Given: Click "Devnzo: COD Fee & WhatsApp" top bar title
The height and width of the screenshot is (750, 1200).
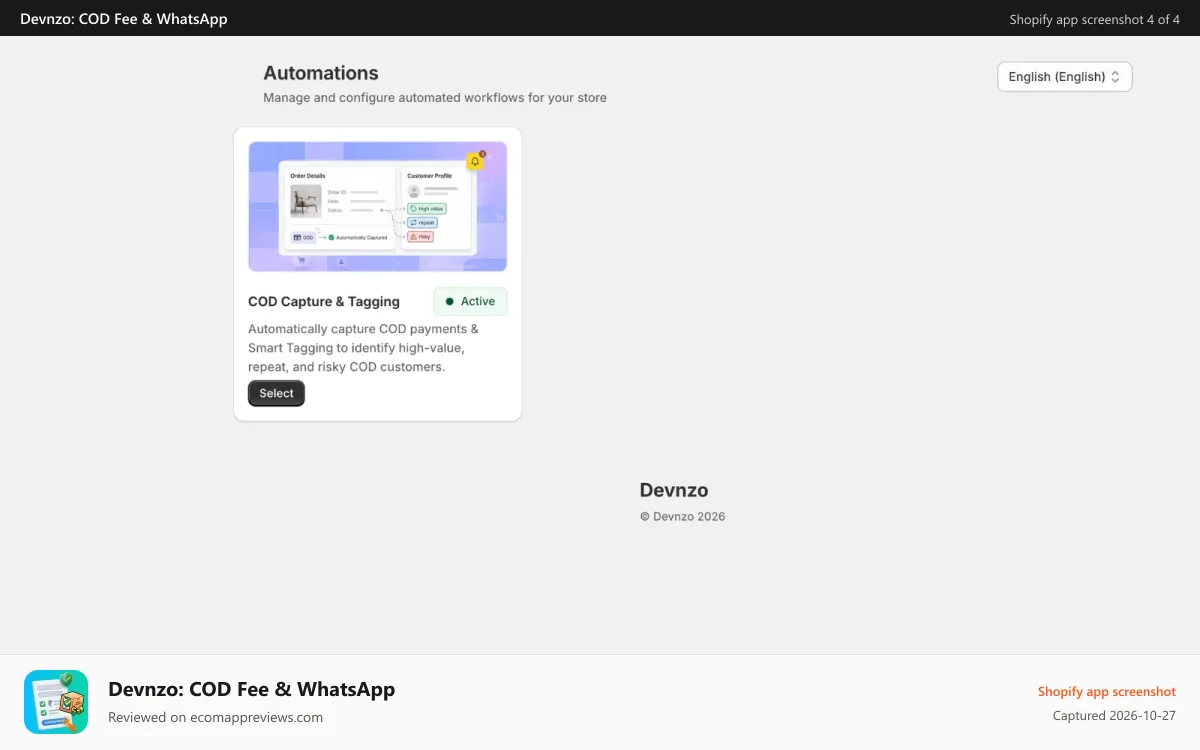Looking at the screenshot, I should 124,19.
